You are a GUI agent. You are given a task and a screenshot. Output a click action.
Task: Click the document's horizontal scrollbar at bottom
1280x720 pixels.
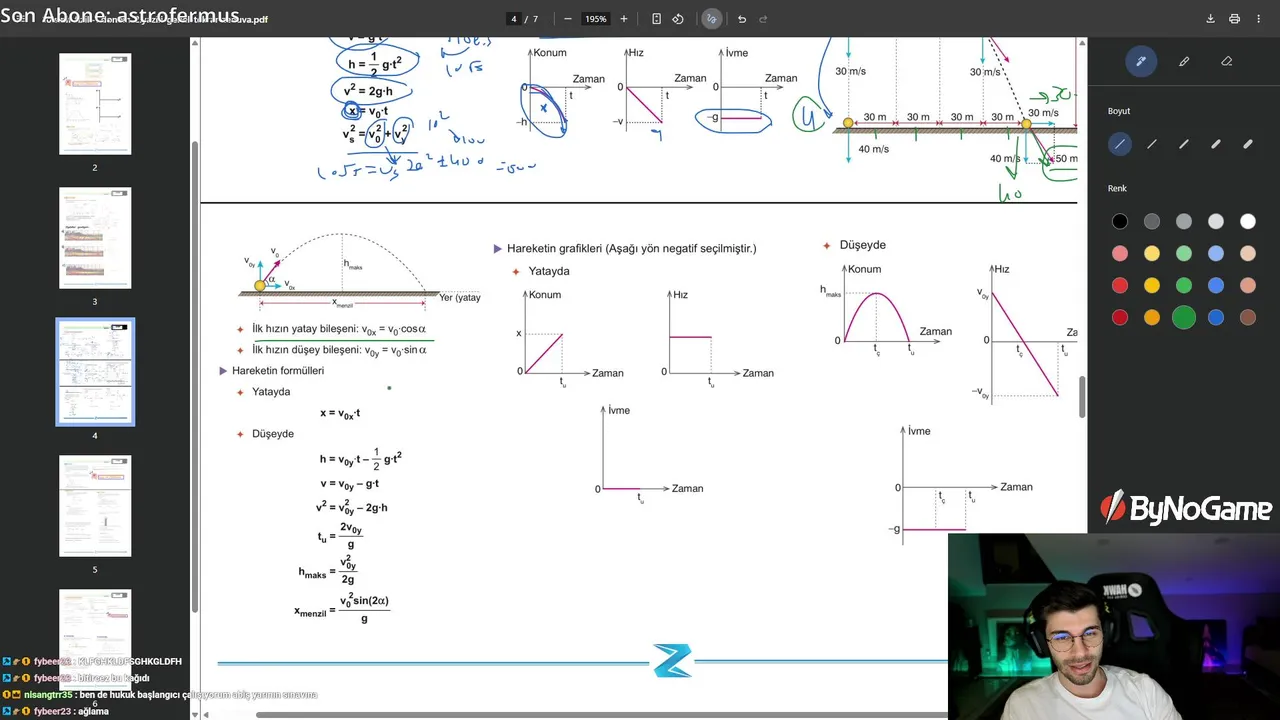[602, 714]
